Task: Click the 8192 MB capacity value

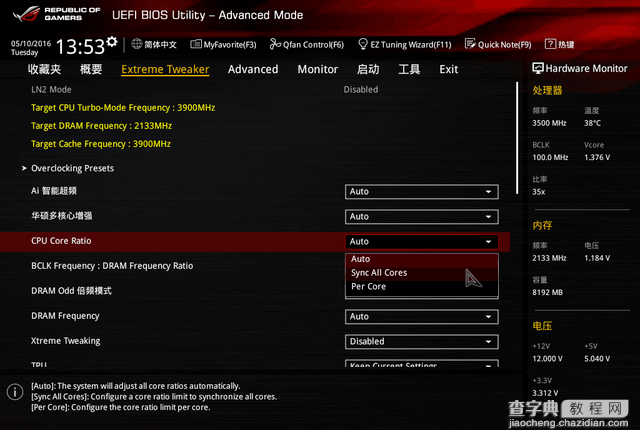Action: coord(547,293)
